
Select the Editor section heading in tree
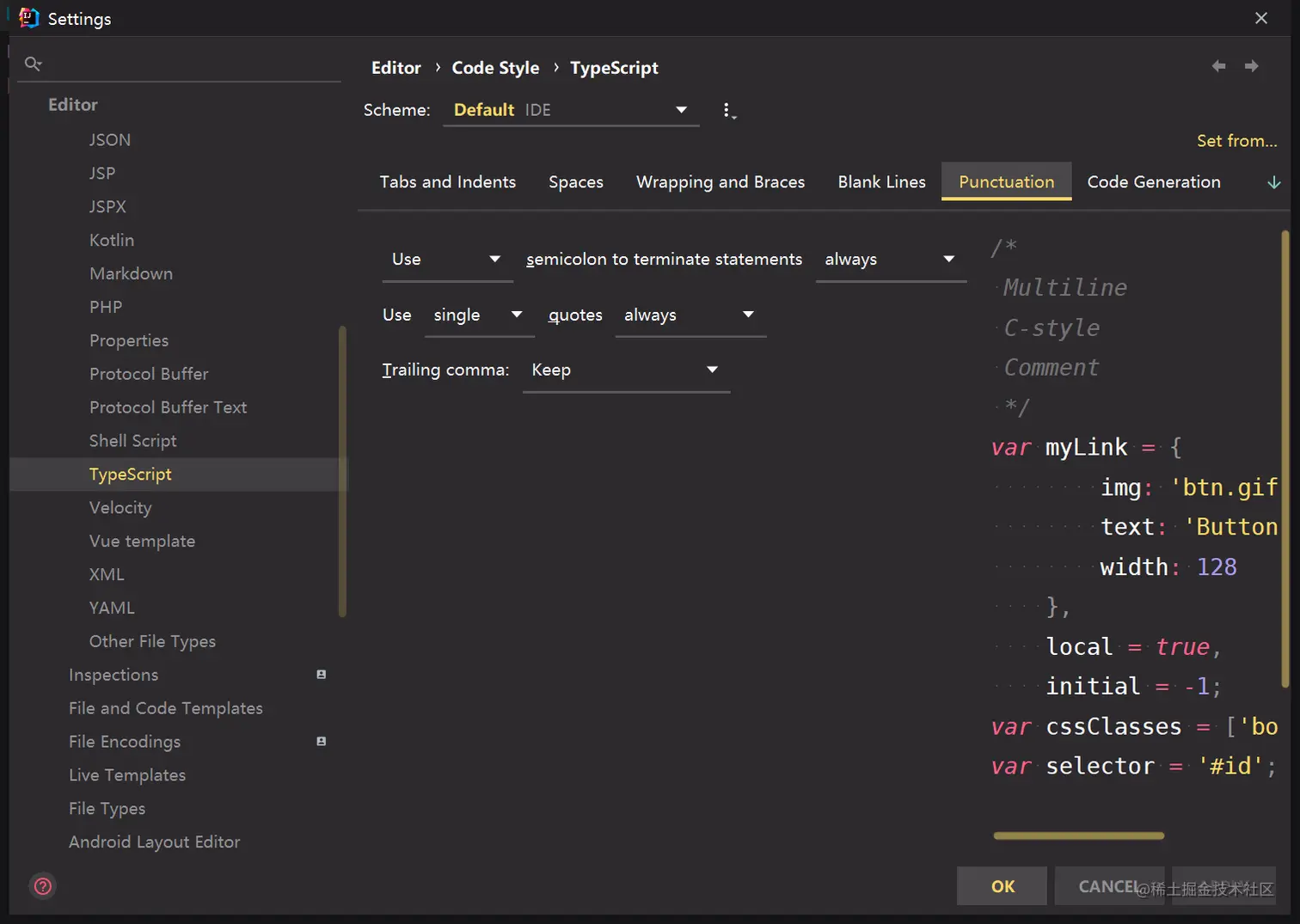(73, 106)
